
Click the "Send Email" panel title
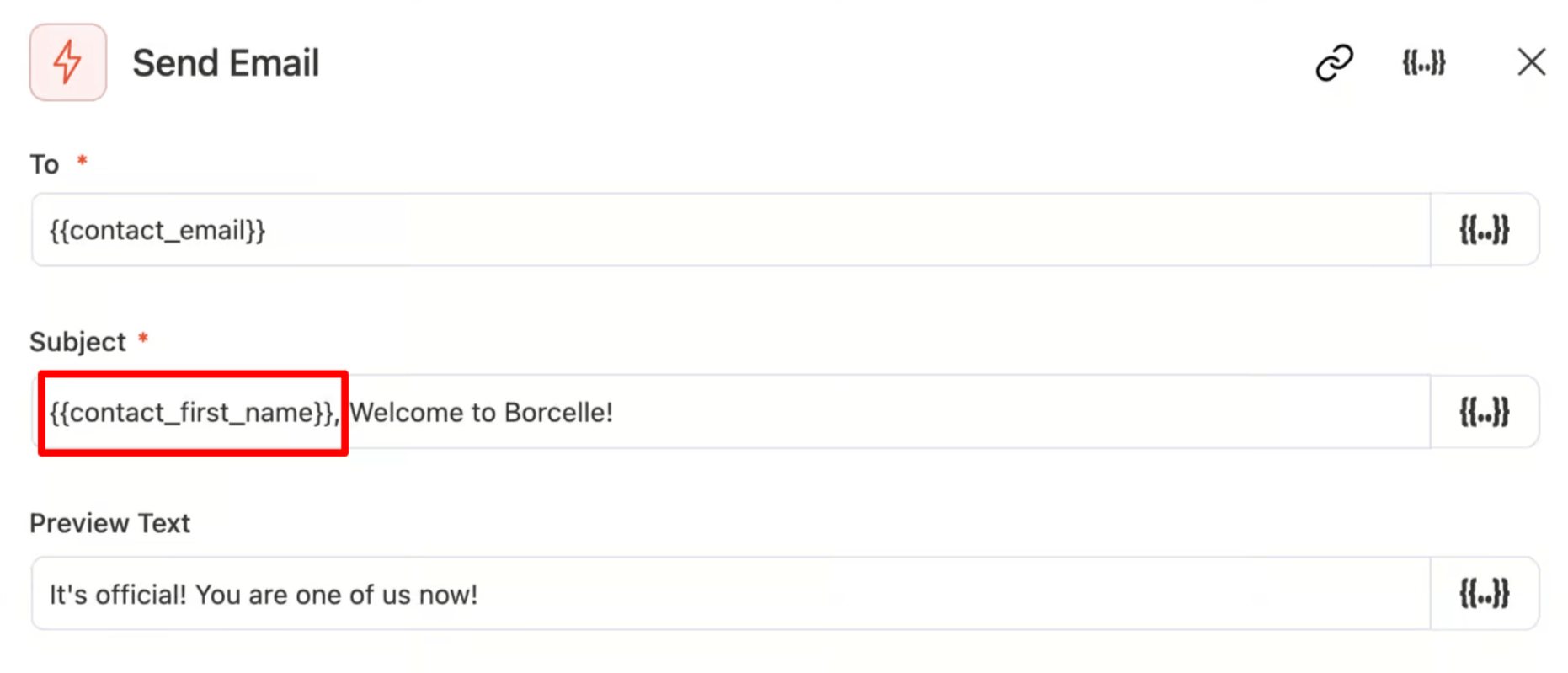pyautogui.click(x=226, y=63)
